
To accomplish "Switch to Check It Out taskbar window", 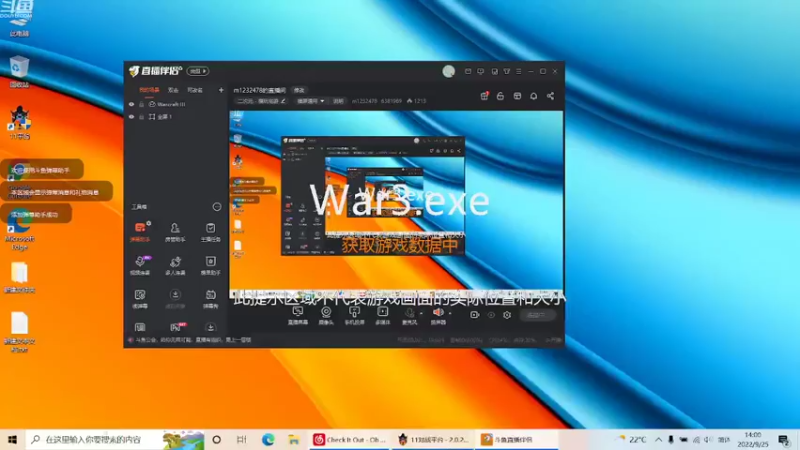I will pyautogui.click(x=351, y=439).
